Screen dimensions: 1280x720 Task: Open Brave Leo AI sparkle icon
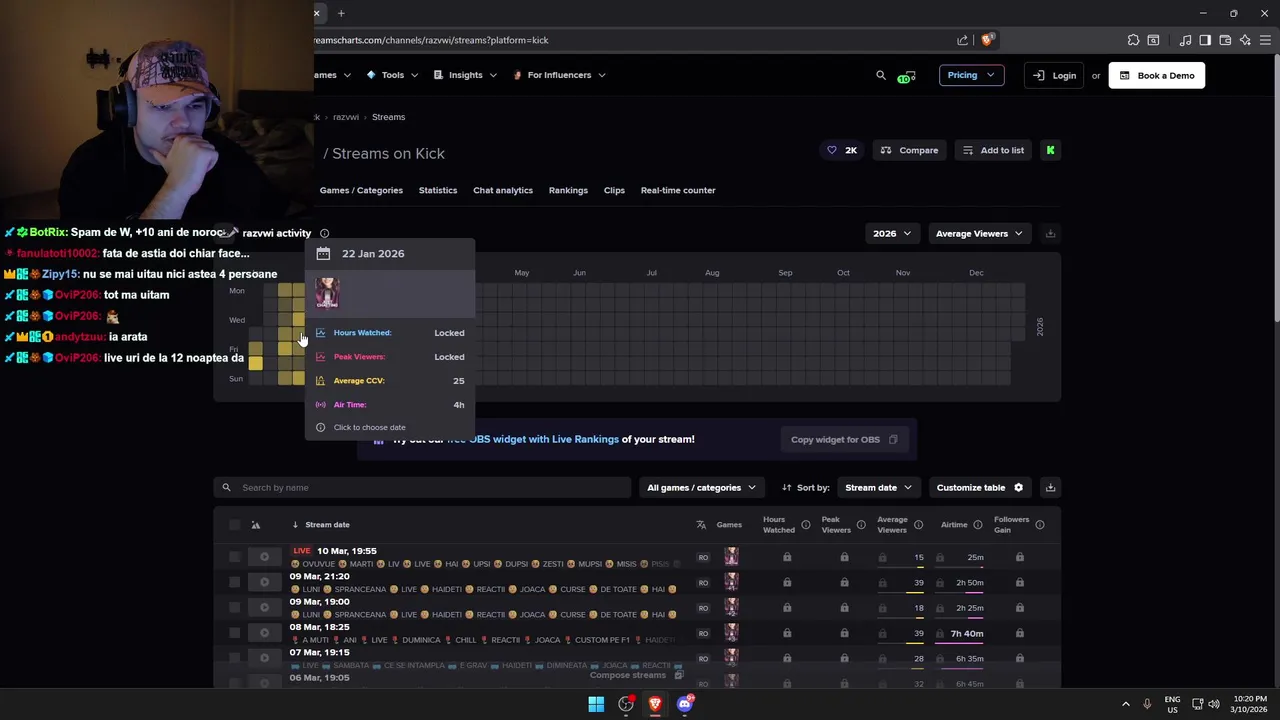tap(1245, 40)
